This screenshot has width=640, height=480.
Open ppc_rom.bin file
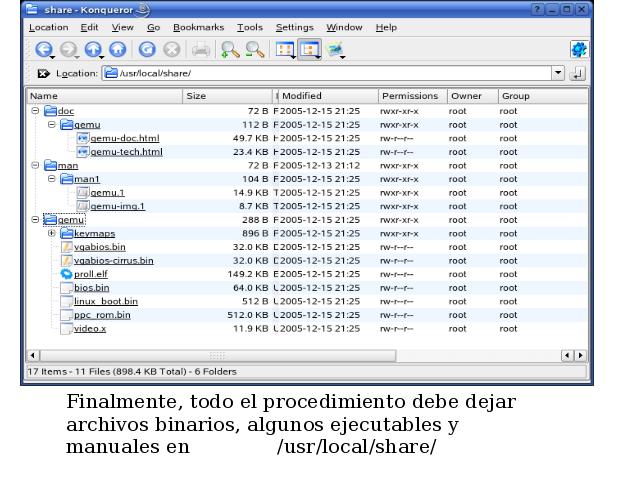pos(102,315)
